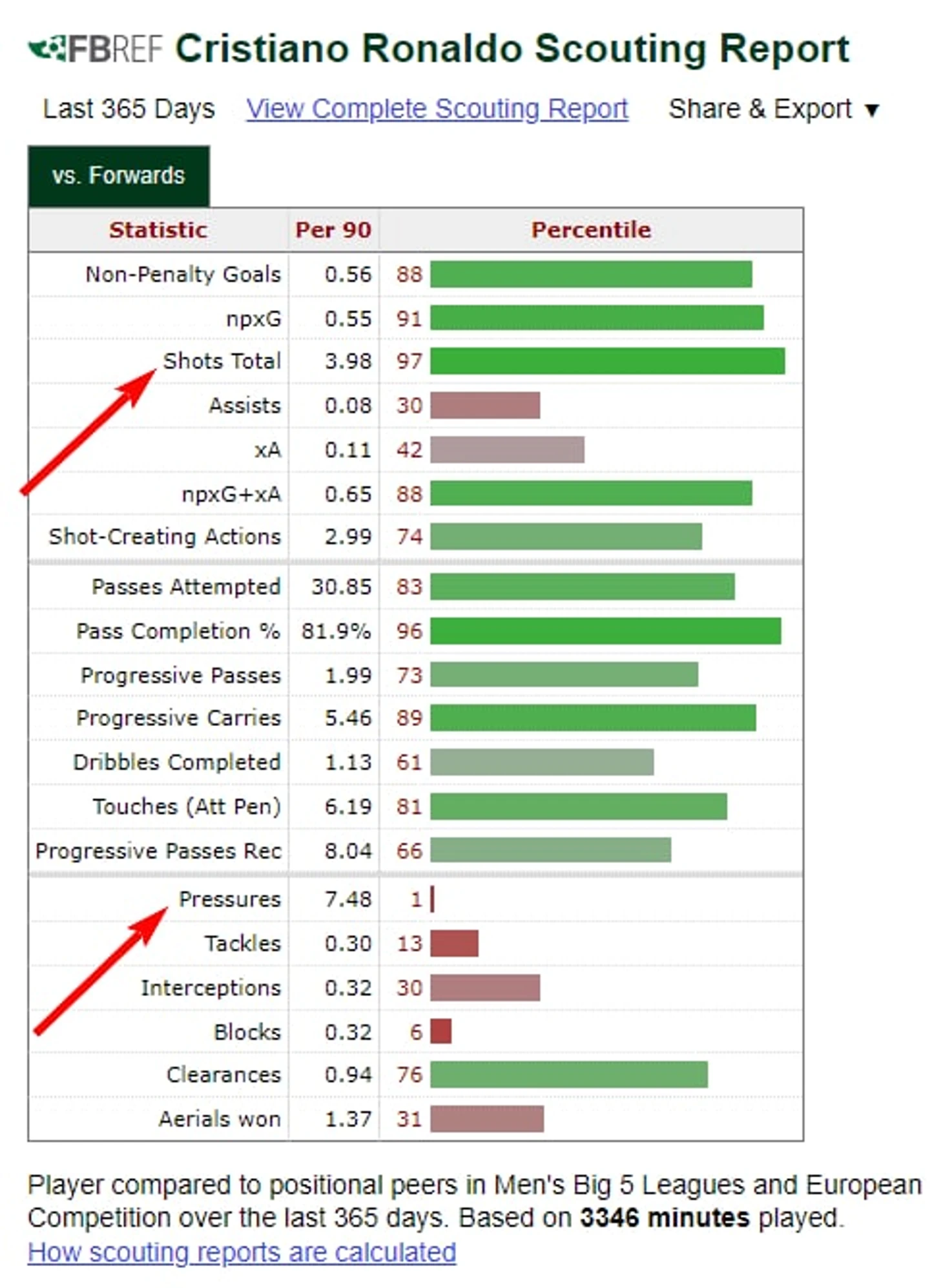Click the Pass Completion % label
Screen dimensions: 943x1288
coord(178,631)
